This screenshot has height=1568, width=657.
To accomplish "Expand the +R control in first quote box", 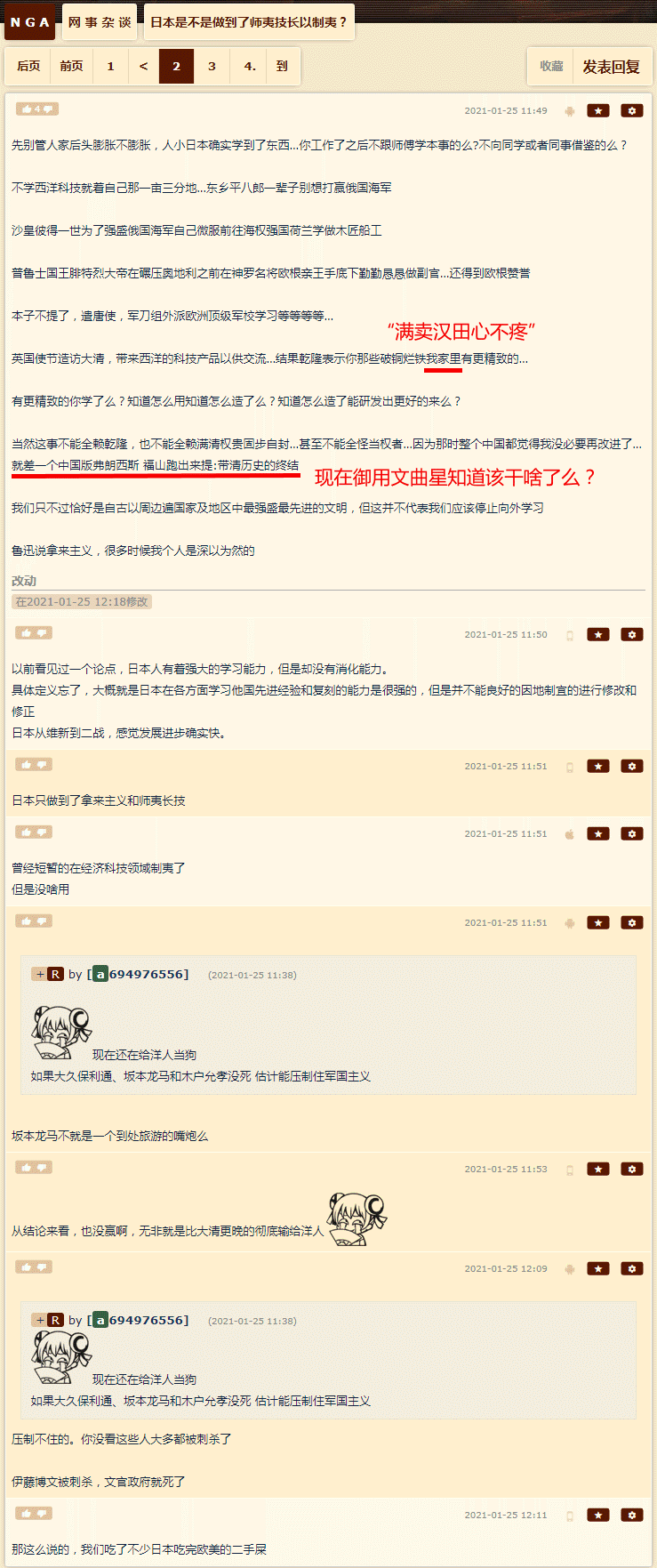I will 48,974.
